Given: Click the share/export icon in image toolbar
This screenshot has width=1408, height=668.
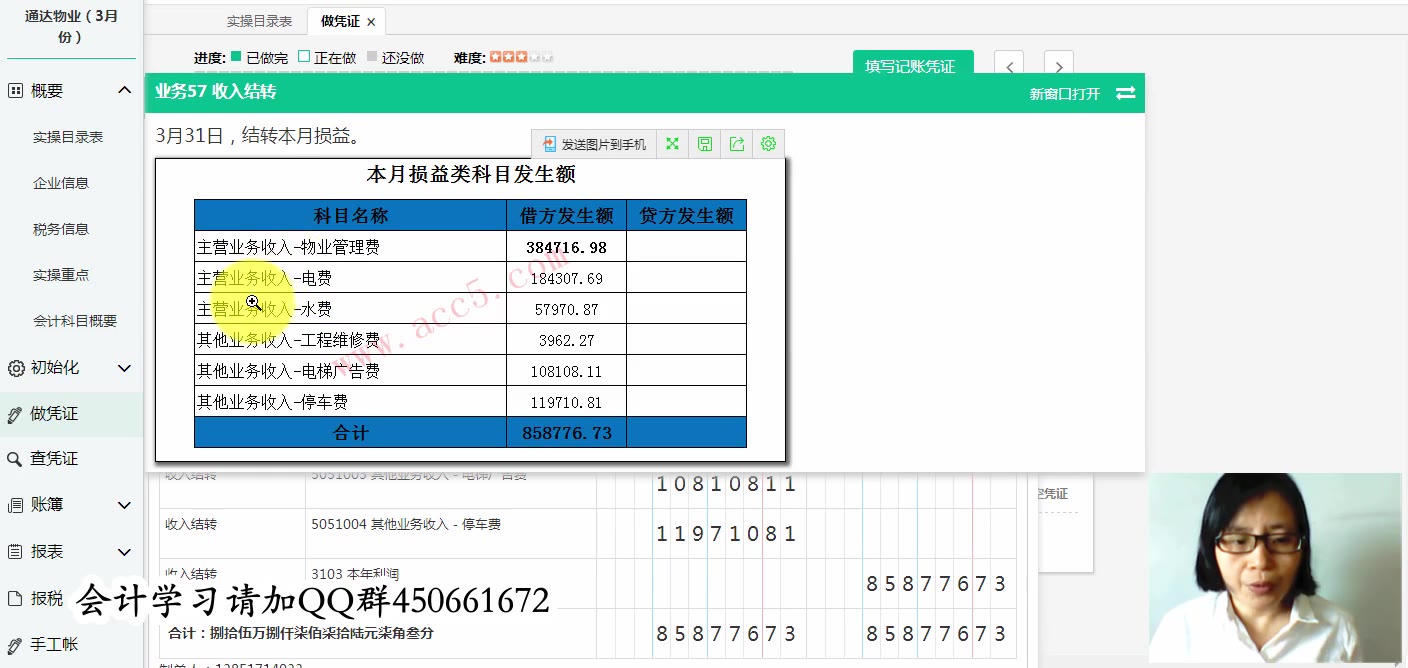Looking at the screenshot, I should (736, 143).
